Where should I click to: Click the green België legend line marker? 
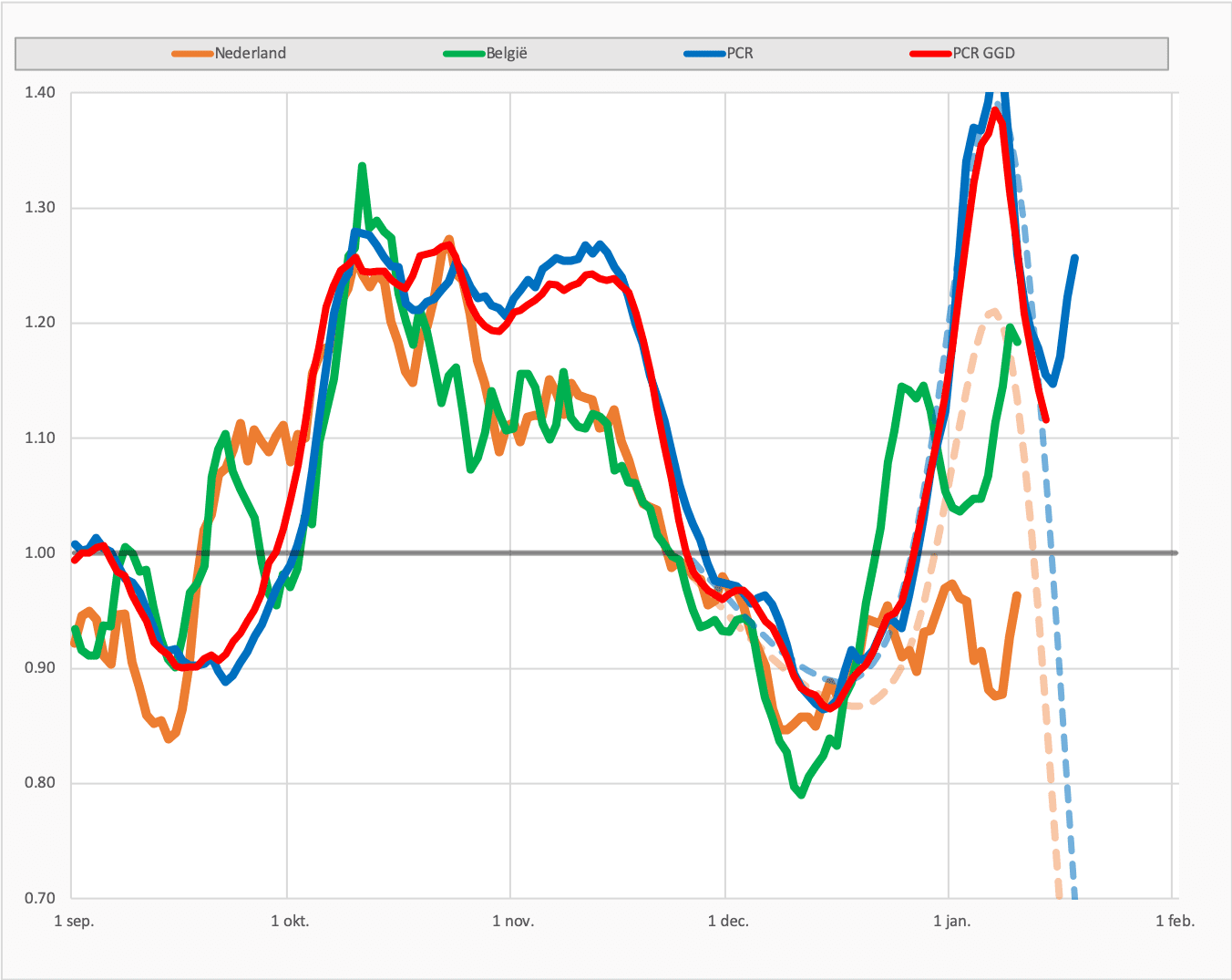coord(465,54)
